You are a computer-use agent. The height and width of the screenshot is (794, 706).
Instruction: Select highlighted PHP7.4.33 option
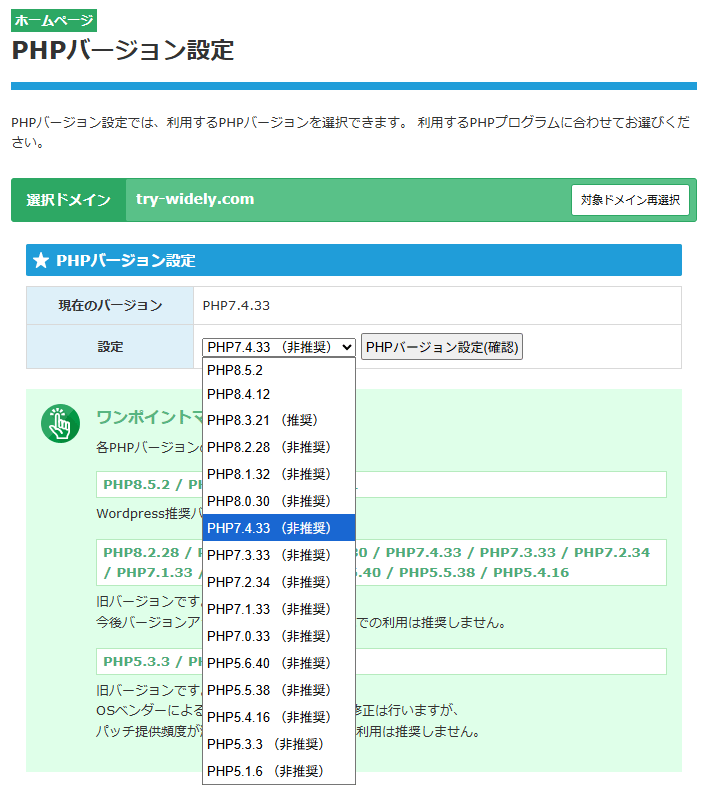pos(278,528)
